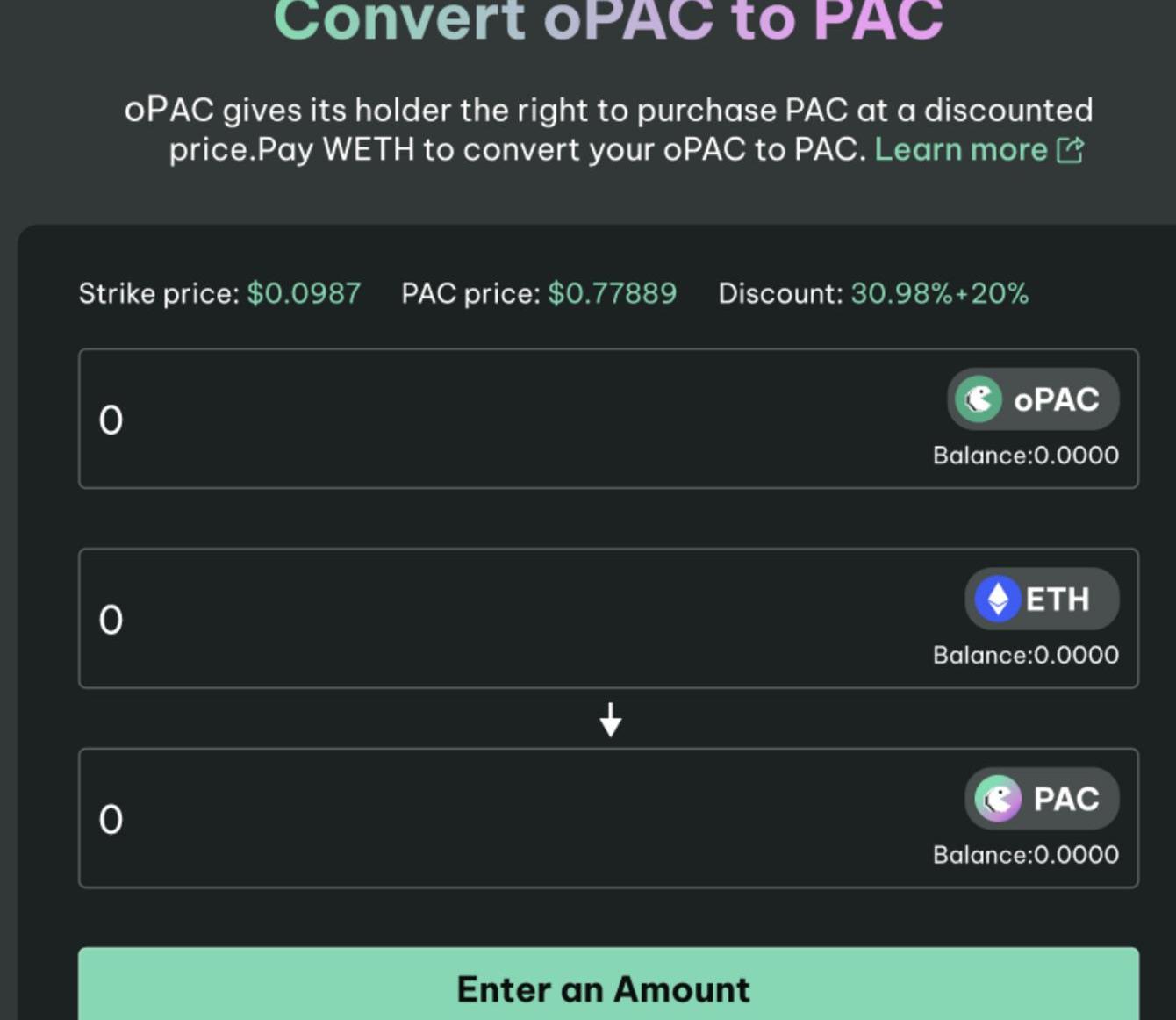Focus the PAC output amount field
The width and height of the screenshot is (1176, 1020).
pos(439,819)
